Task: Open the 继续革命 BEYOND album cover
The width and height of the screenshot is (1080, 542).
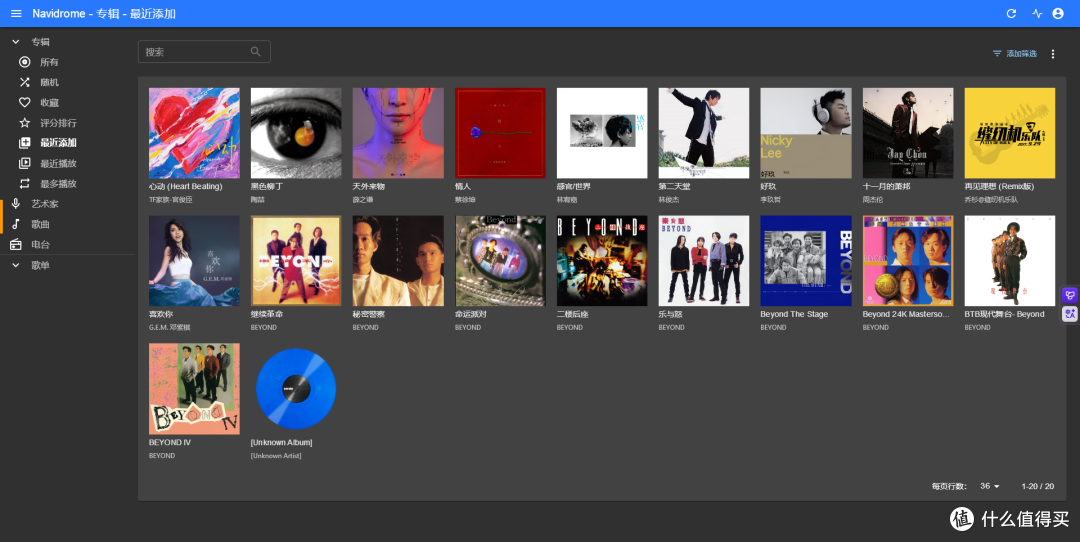Action: [x=296, y=261]
